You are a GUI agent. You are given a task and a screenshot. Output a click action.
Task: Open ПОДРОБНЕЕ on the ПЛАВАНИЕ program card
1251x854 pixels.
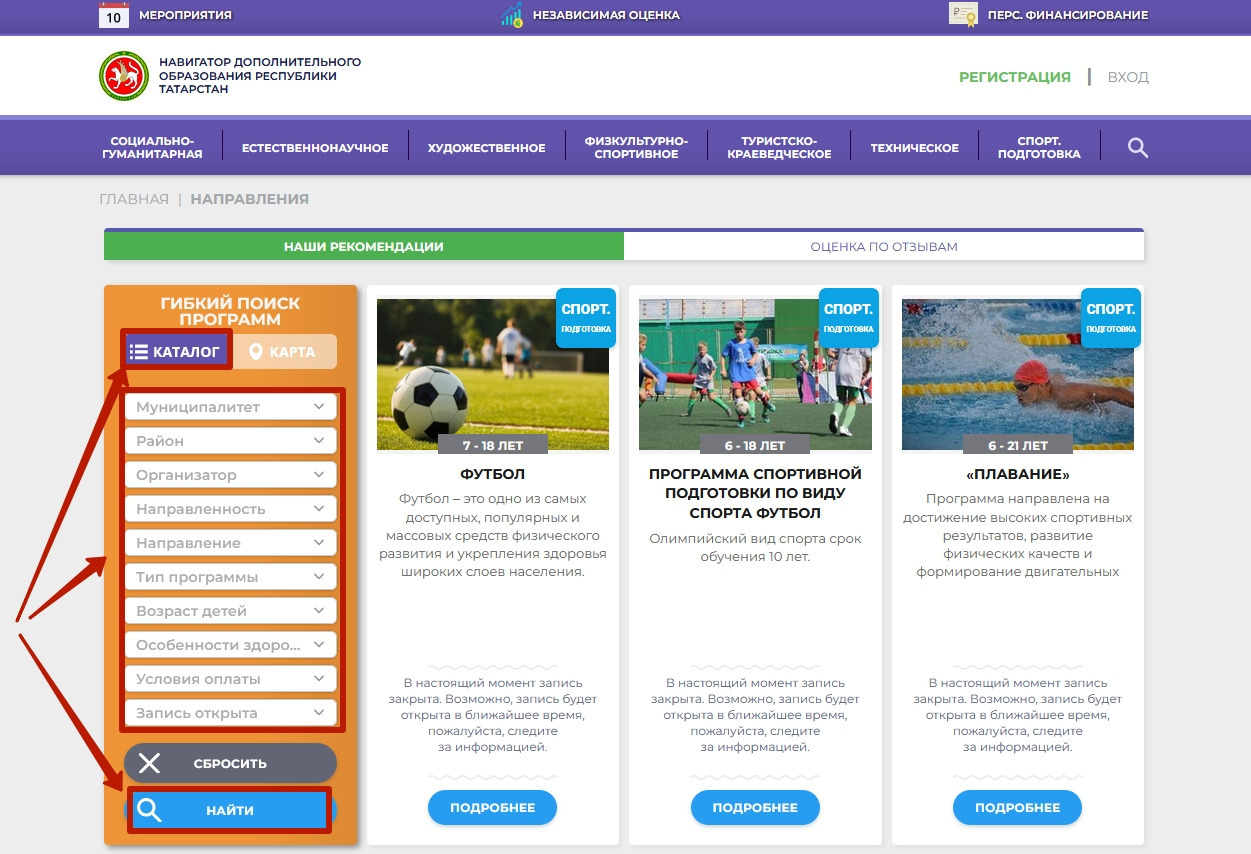pos(1017,808)
